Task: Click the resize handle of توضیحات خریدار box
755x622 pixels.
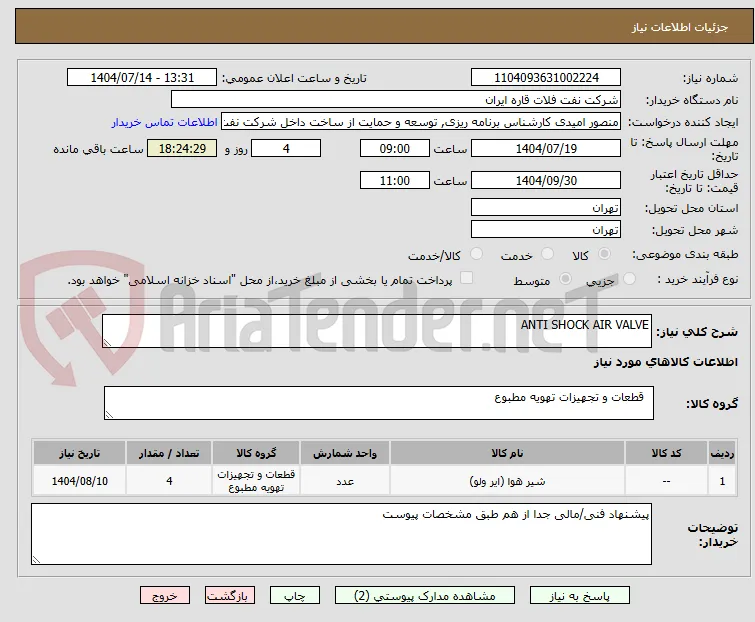Action: click(x=37, y=559)
